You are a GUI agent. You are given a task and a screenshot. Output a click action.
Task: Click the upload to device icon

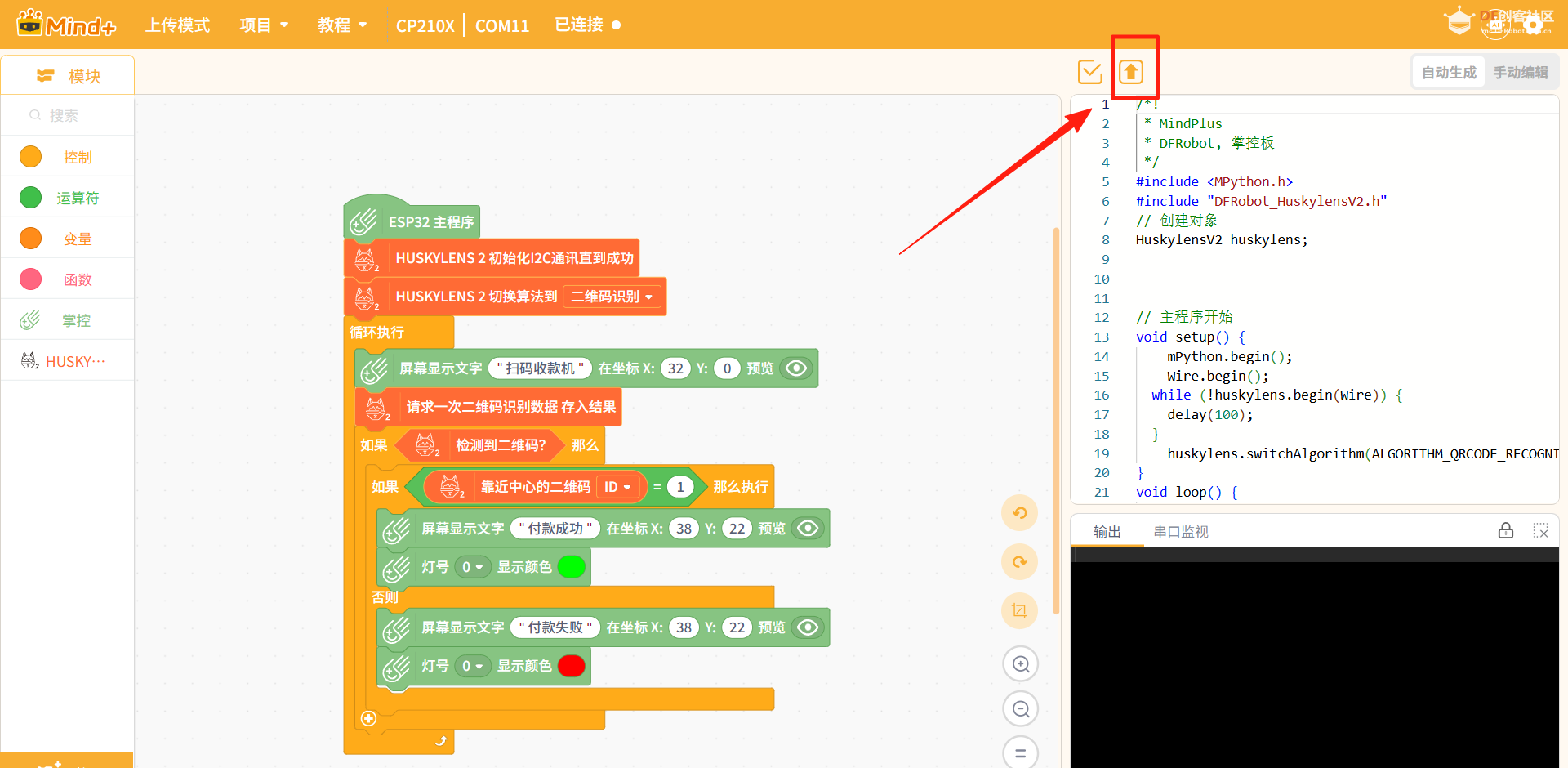[x=1130, y=72]
